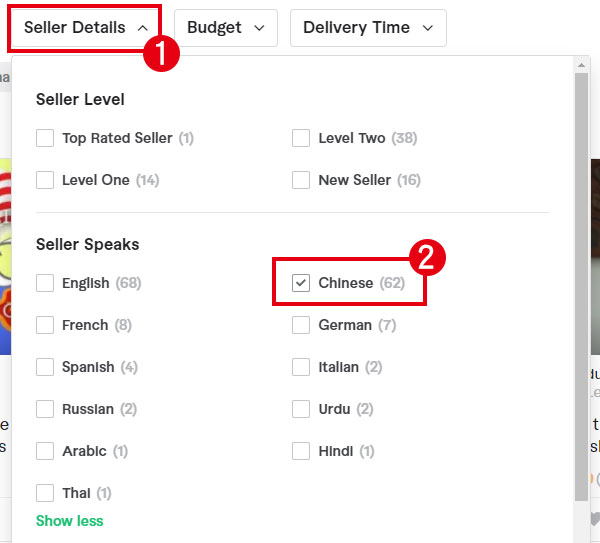
Task: Select the New Seller checkbox
Action: (301, 180)
